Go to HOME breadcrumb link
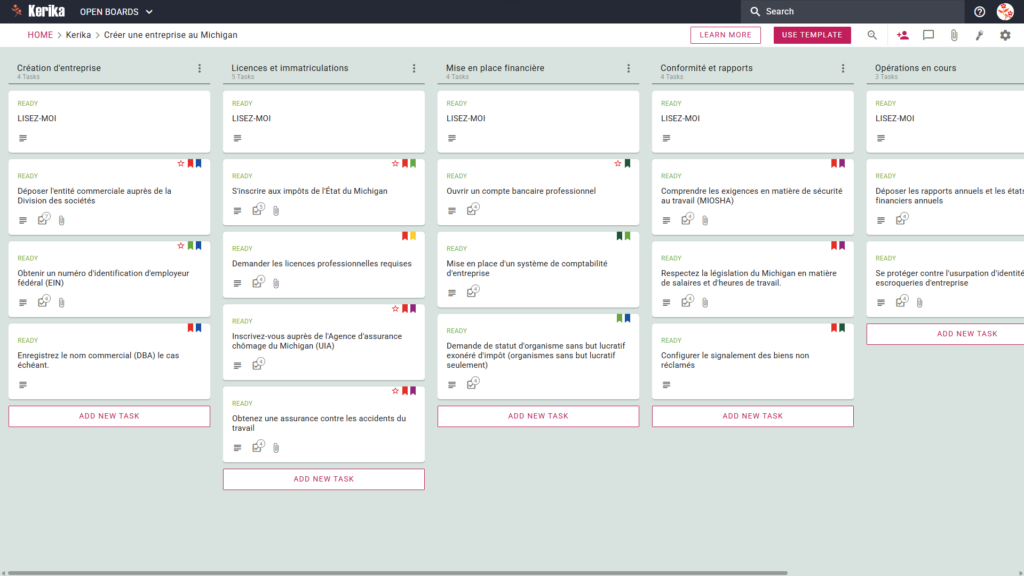This screenshot has width=1024, height=576. point(40,35)
